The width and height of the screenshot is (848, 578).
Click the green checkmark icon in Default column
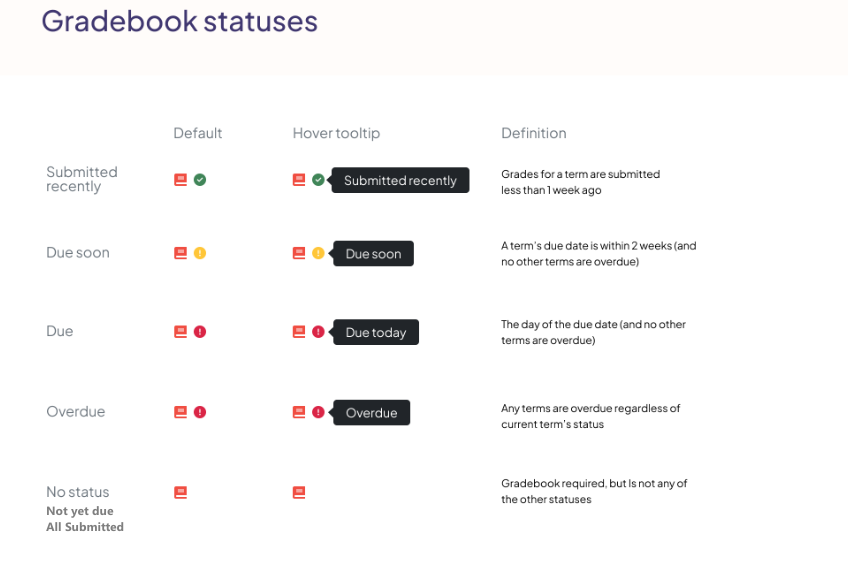coord(200,180)
